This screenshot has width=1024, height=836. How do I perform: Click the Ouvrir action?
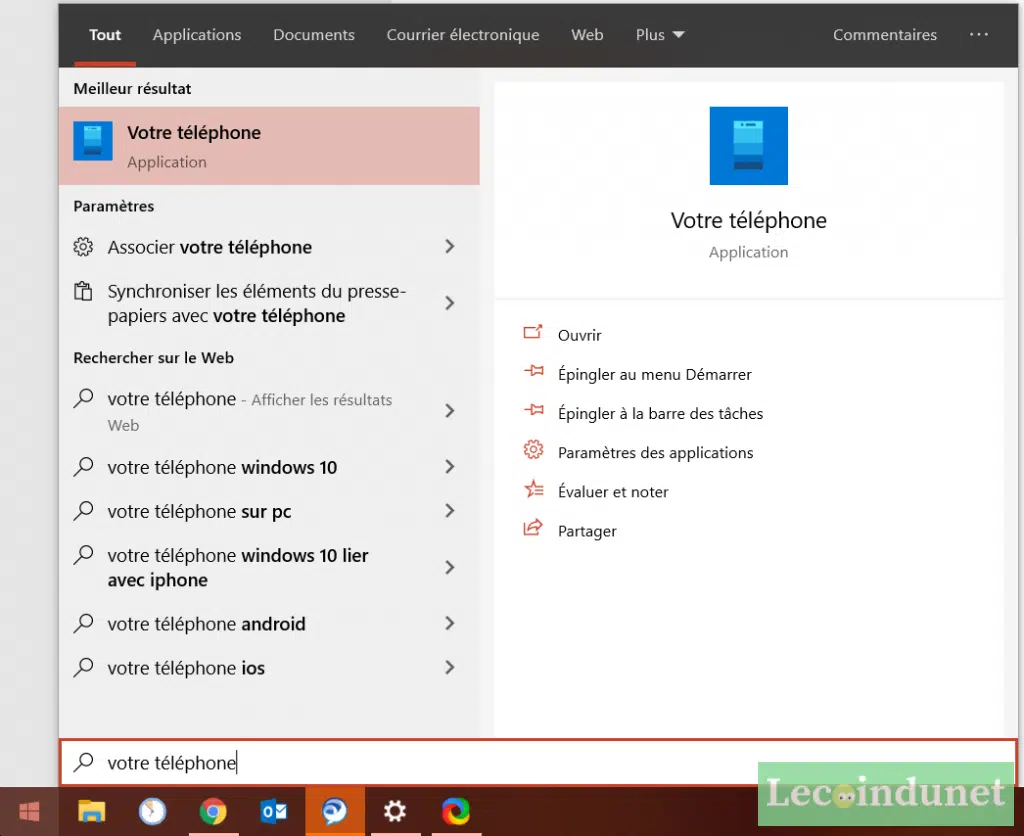click(579, 335)
